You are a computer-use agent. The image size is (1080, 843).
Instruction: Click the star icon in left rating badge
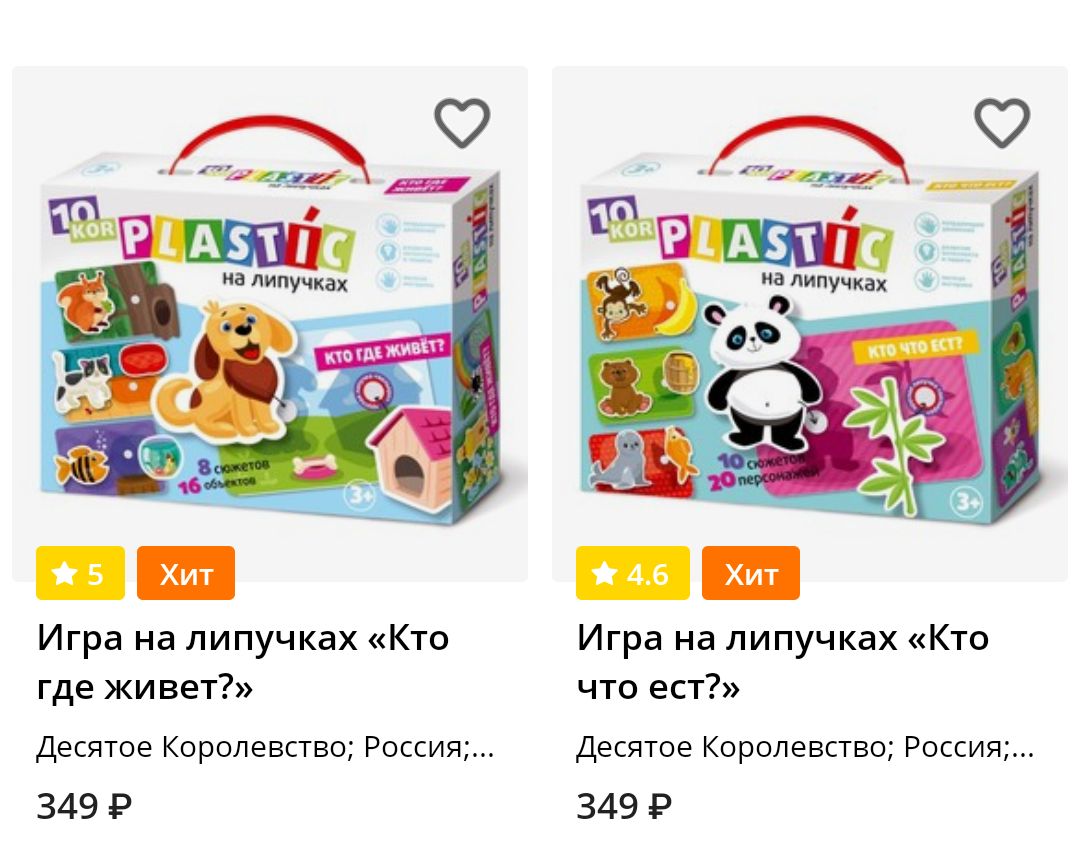(64, 573)
